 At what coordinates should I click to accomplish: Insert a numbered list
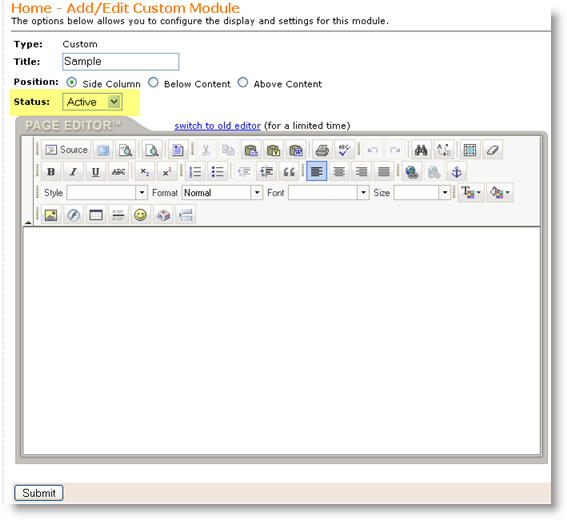point(195,171)
